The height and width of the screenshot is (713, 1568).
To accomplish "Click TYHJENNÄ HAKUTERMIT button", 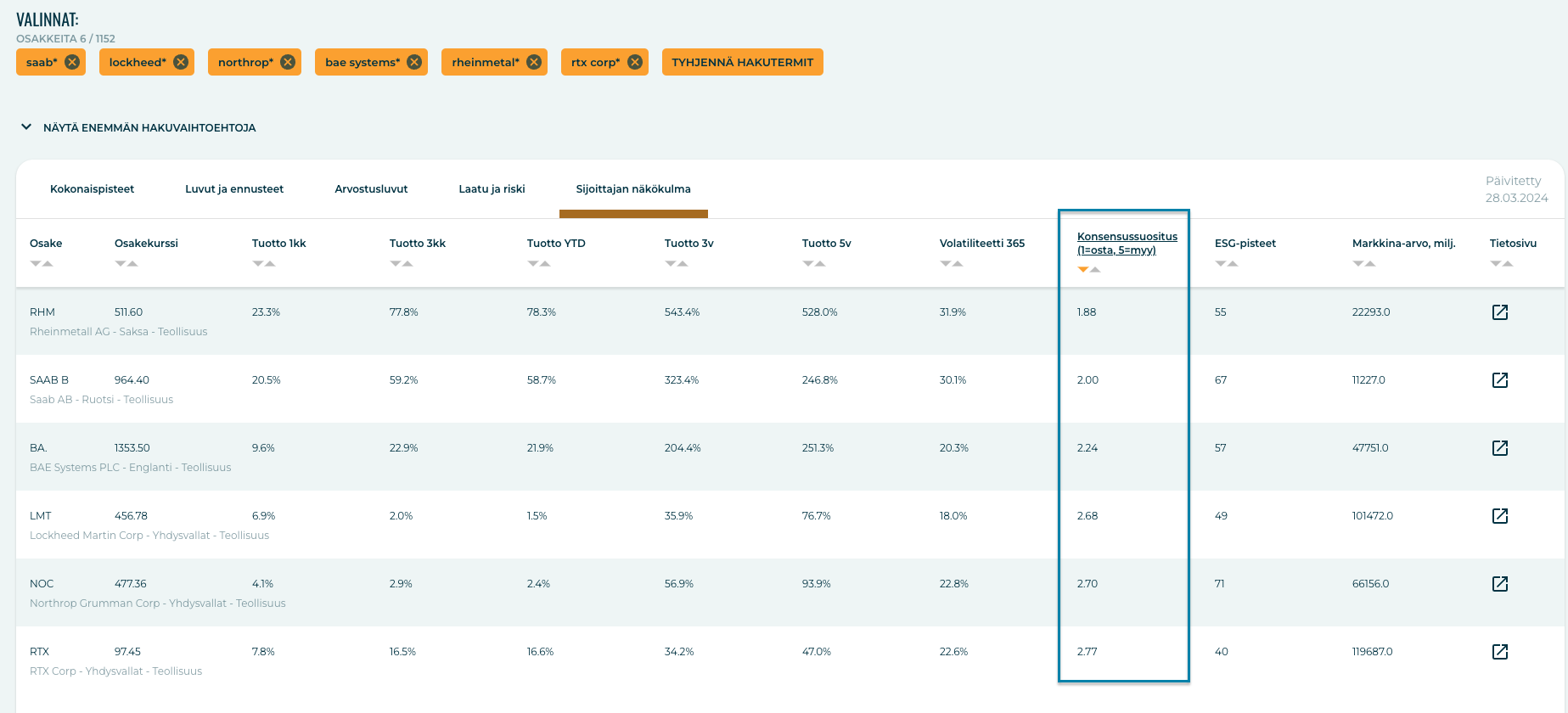I will [743, 62].
